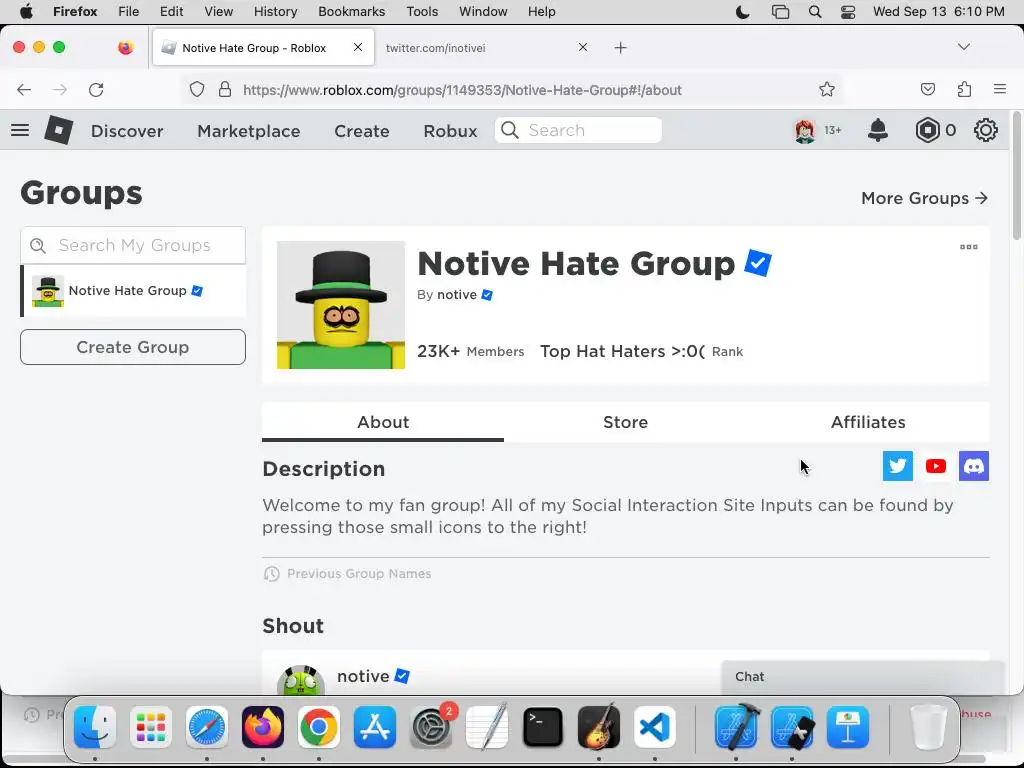Open System Settings from the Dock
Viewport: 1024px width, 768px height.
point(431,727)
